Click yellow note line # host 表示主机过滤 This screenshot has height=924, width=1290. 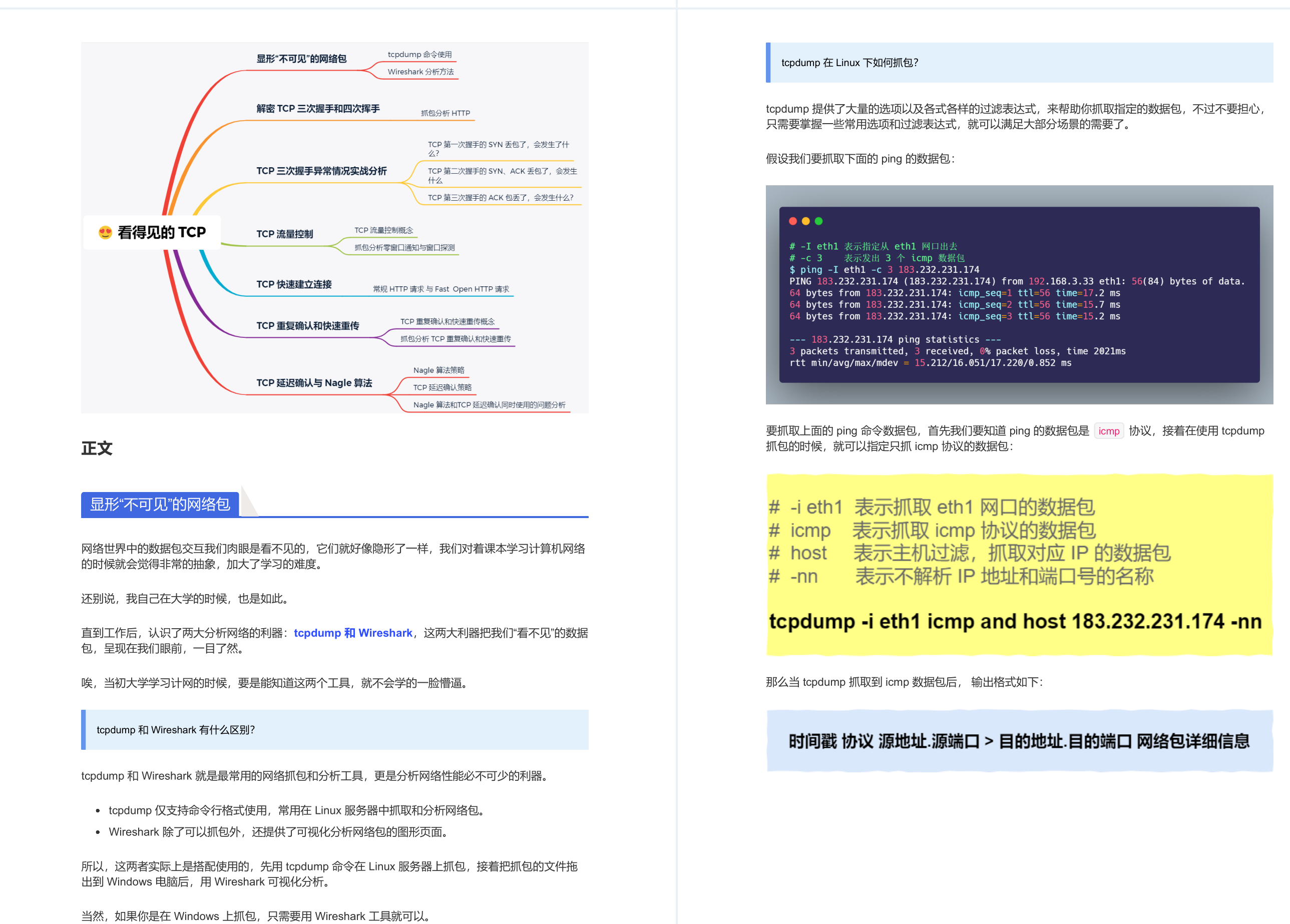tap(970, 553)
